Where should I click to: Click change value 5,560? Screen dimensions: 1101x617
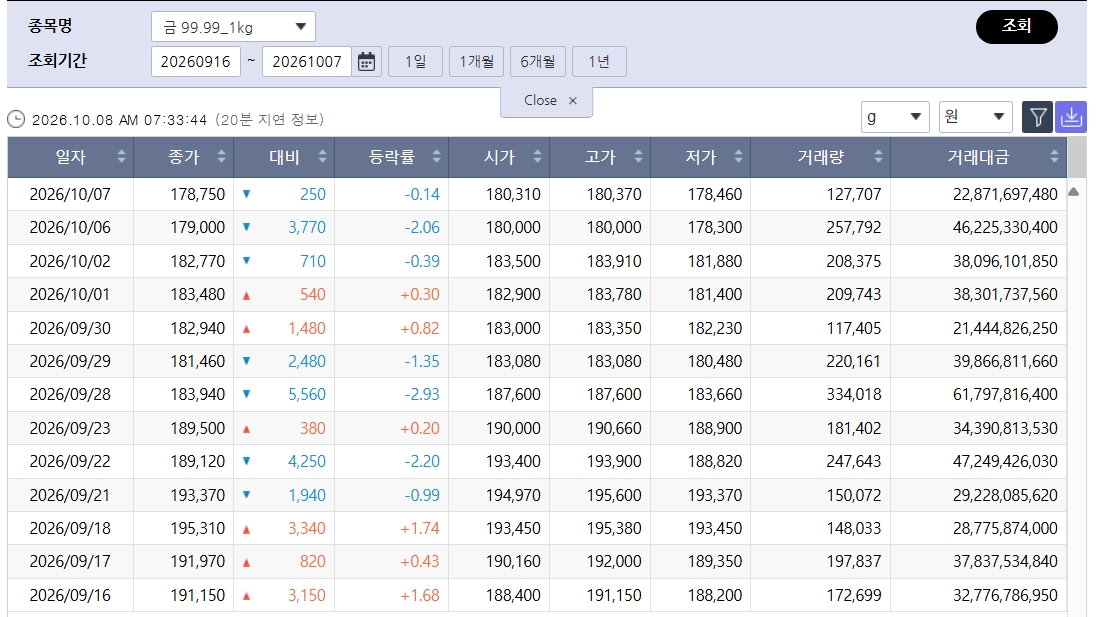pyautogui.click(x=307, y=394)
